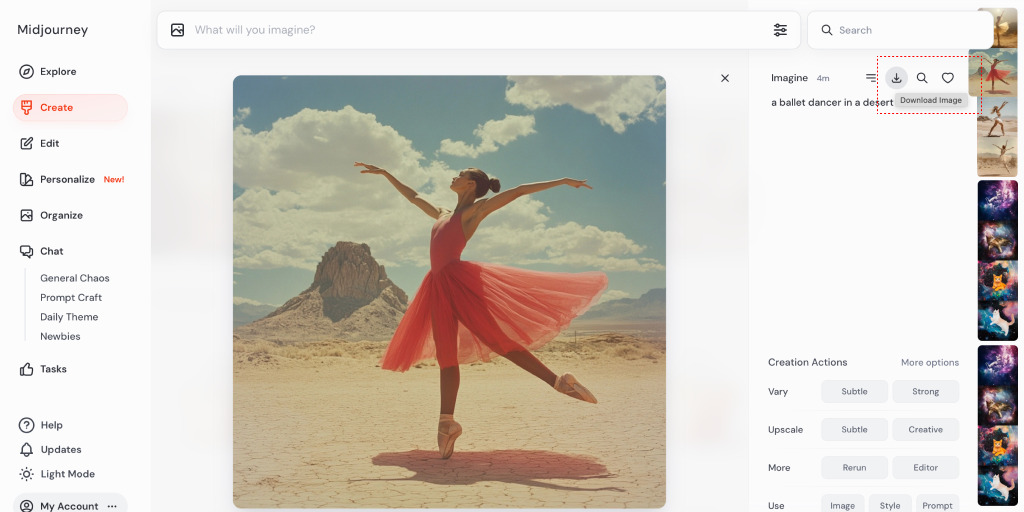Toggle Light Mode
Viewport: 1024px width, 512px height.
click(57, 474)
